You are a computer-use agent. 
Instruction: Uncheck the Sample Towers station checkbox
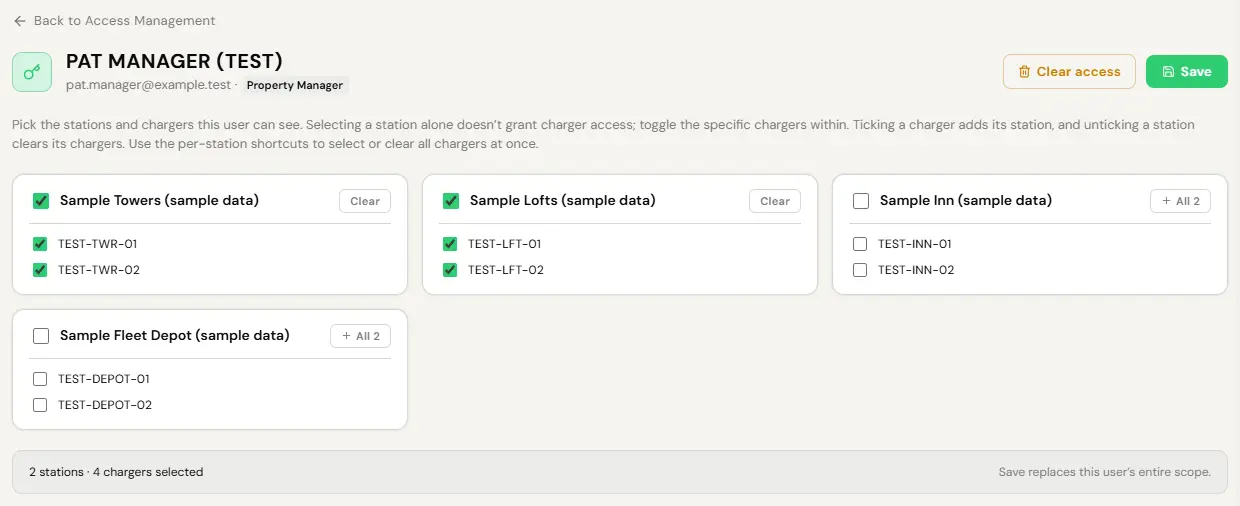point(41,201)
